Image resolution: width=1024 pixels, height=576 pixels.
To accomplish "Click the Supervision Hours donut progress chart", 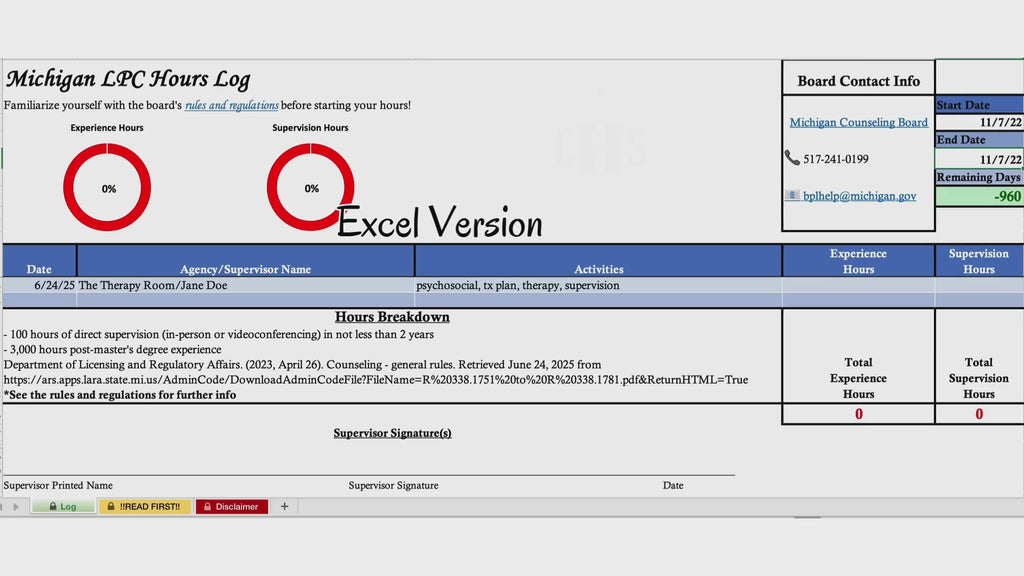I will [x=311, y=187].
